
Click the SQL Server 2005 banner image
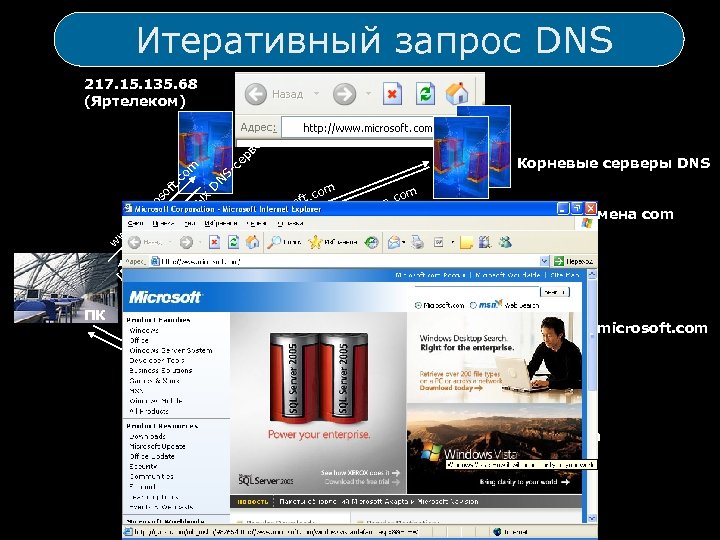click(x=319, y=403)
